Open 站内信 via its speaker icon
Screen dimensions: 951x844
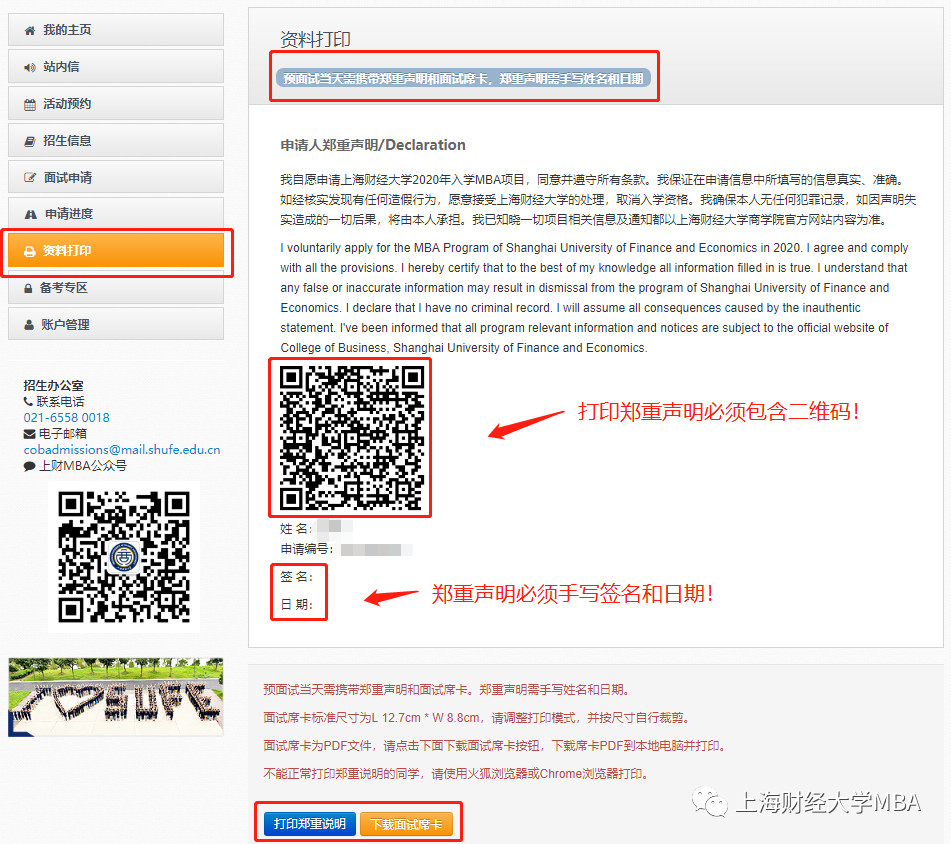click(x=29, y=67)
